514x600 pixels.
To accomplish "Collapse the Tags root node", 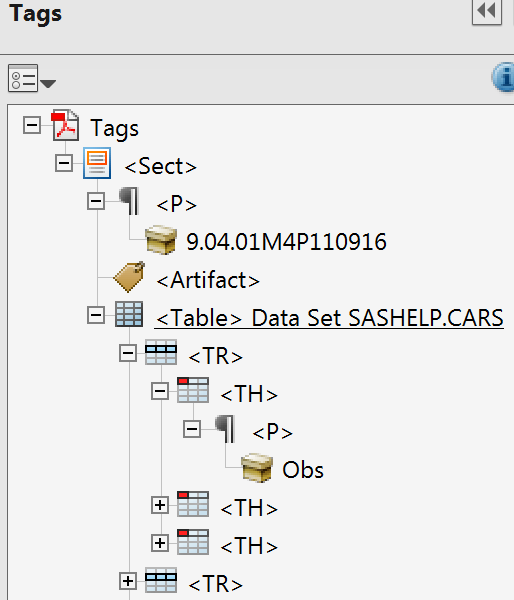I will pyautogui.click(x=32, y=125).
